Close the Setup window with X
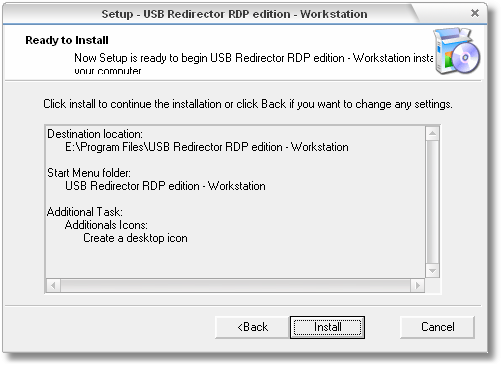Image resolution: width=502 pixels, height=367 pixels. tap(475, 13)
